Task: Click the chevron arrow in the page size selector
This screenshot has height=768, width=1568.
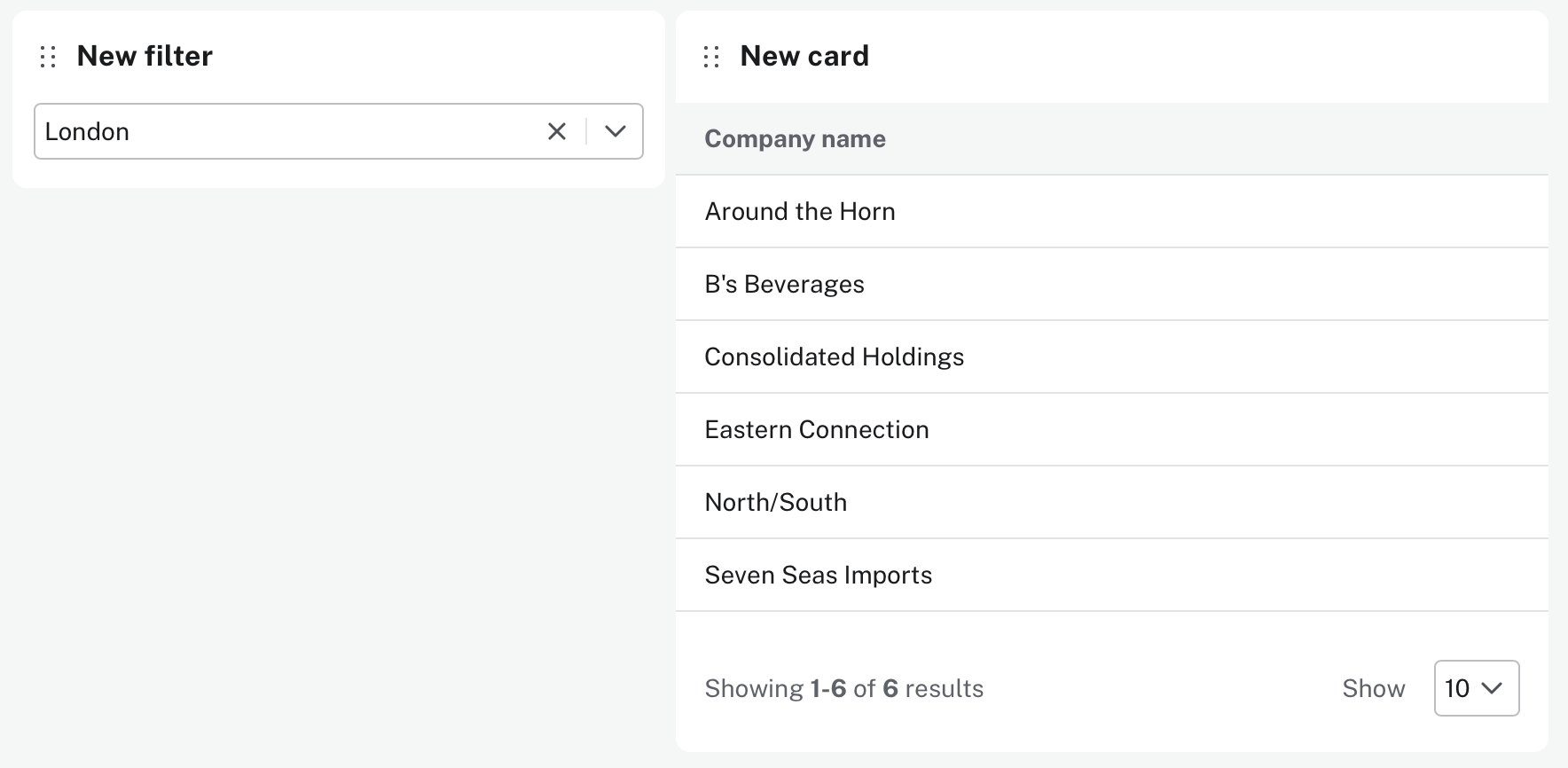Action: pyautogui.click(x=1492, y=688)
